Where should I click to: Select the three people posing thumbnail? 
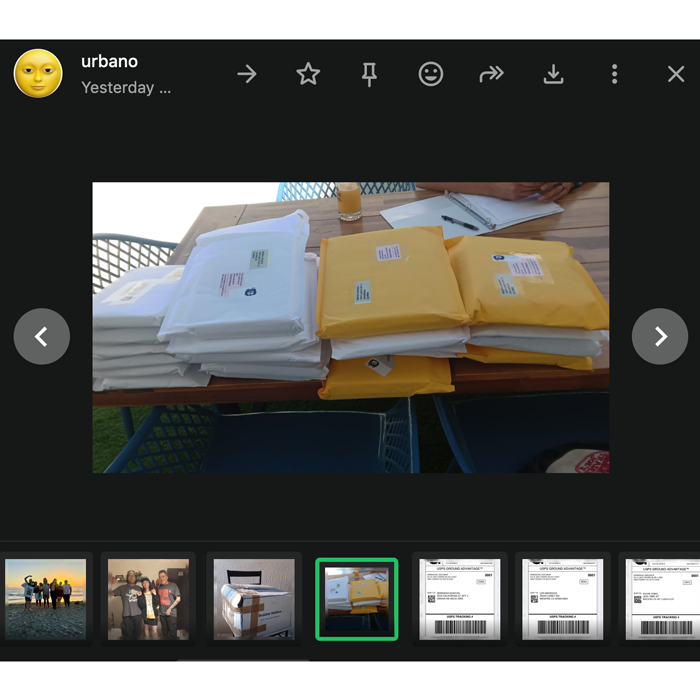tap(149, 598)
